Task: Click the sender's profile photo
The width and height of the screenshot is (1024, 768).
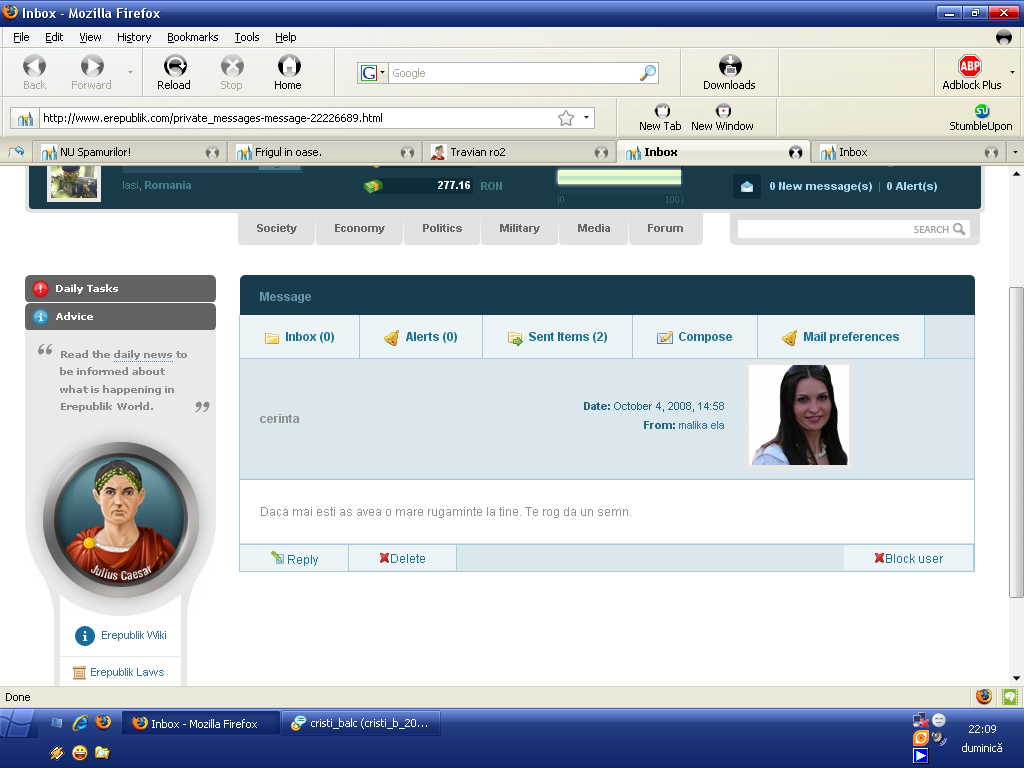Action: pyautogui.click(x=799, y=415)
